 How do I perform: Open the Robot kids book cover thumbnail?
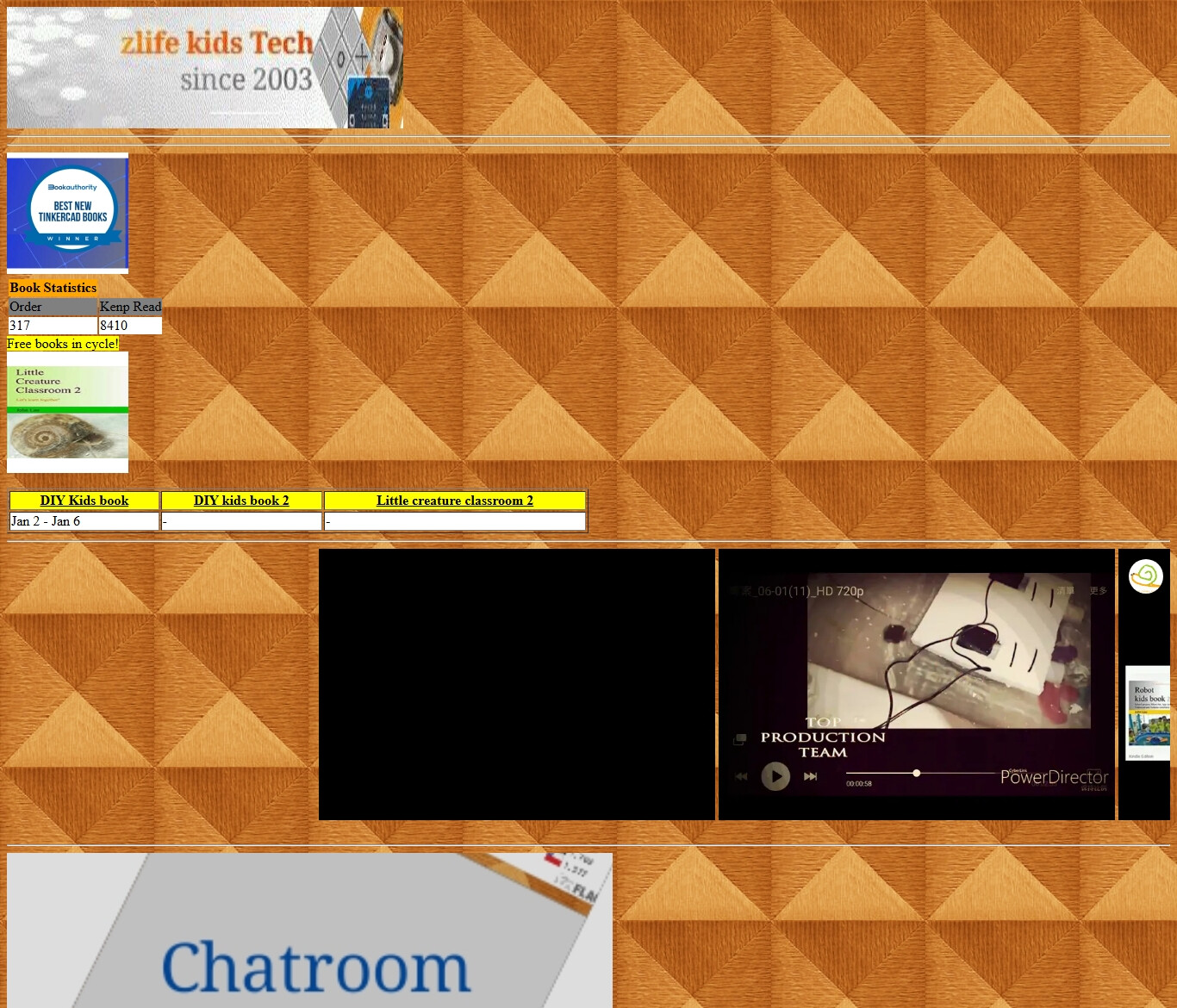1148,712
